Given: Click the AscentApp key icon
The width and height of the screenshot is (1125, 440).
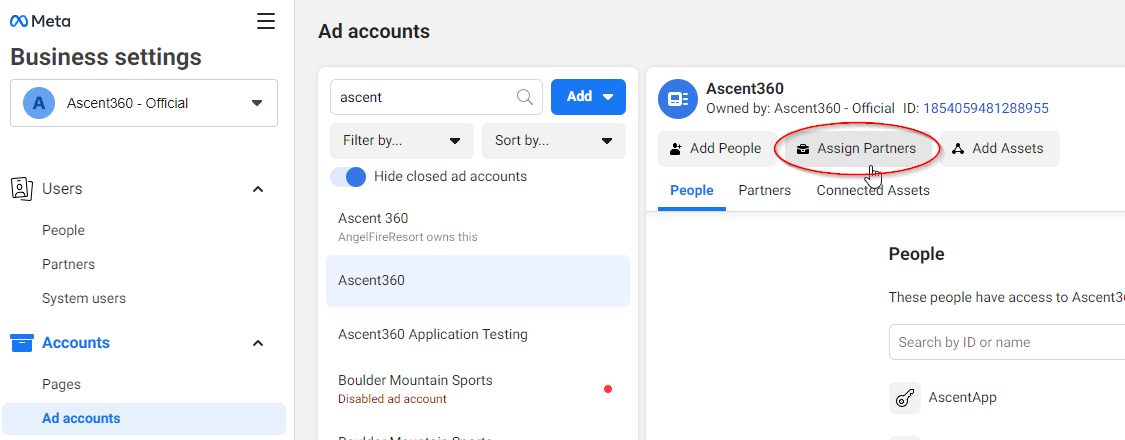Looking at the screenshot, I should click(905, 397).
